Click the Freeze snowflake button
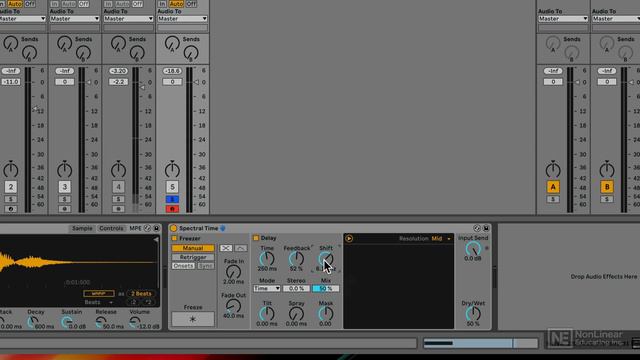 click(x=193, y=319)
